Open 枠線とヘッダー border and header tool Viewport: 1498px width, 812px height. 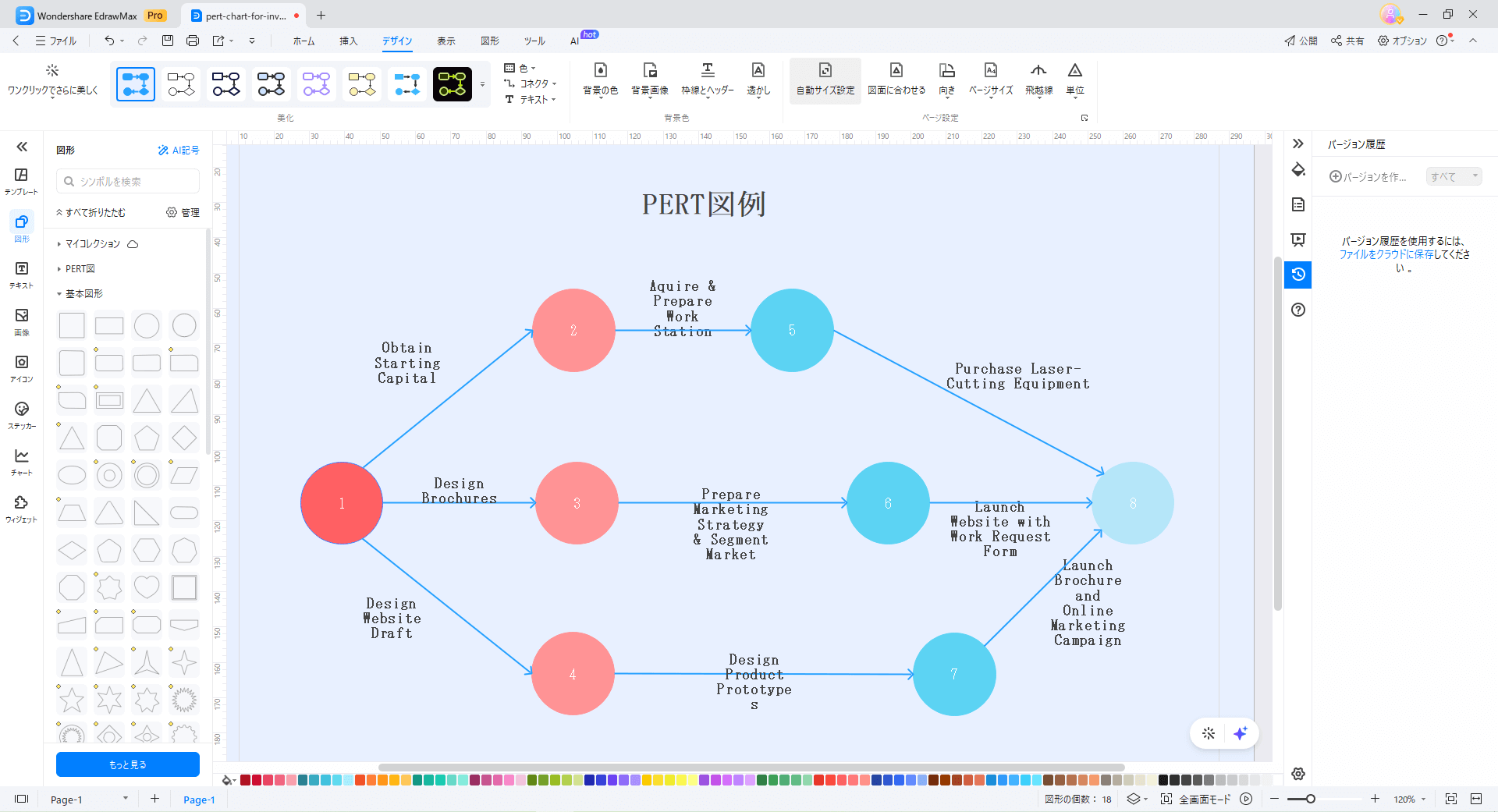click(x=708, y=79)
